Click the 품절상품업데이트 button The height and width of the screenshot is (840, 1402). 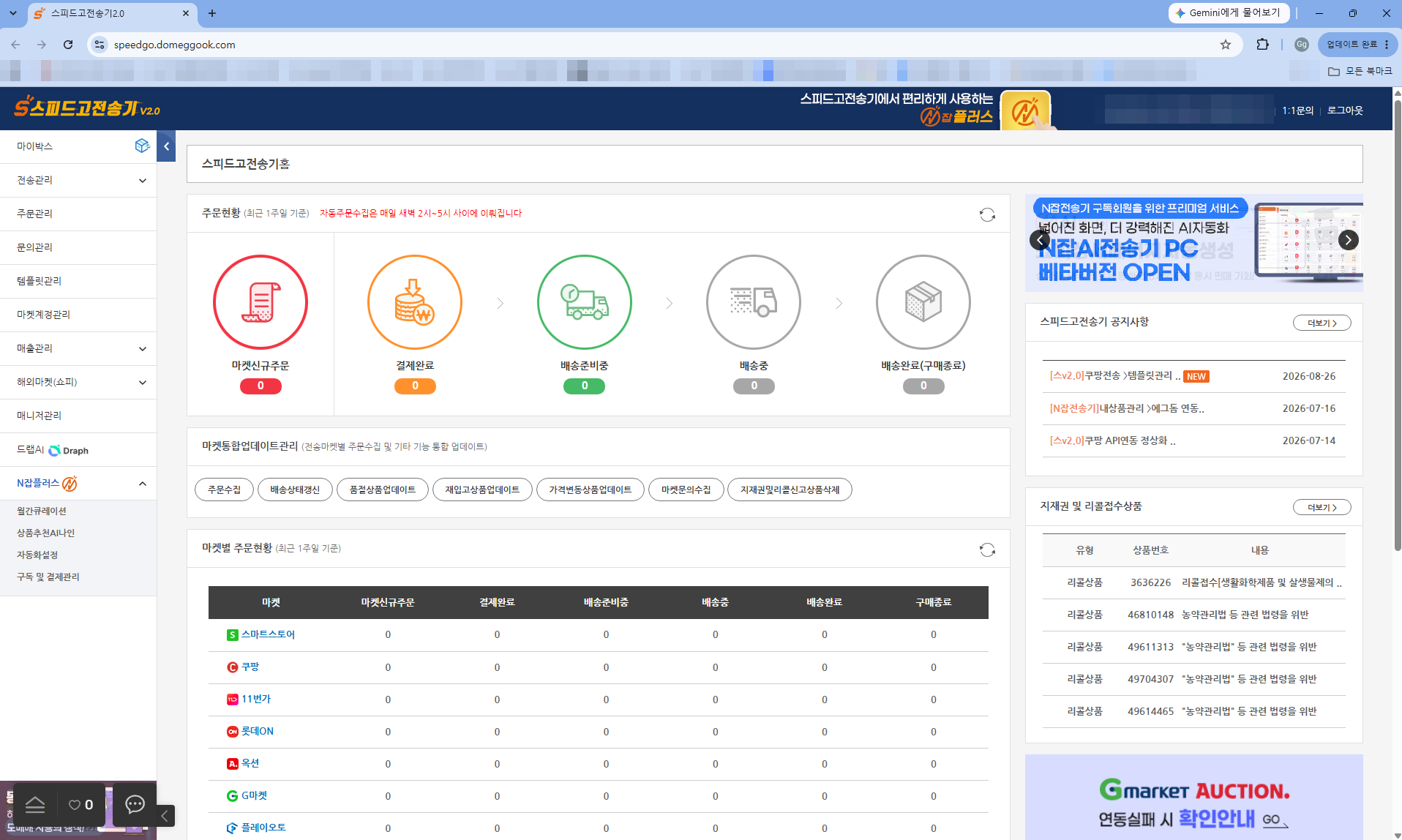[383, 490]
